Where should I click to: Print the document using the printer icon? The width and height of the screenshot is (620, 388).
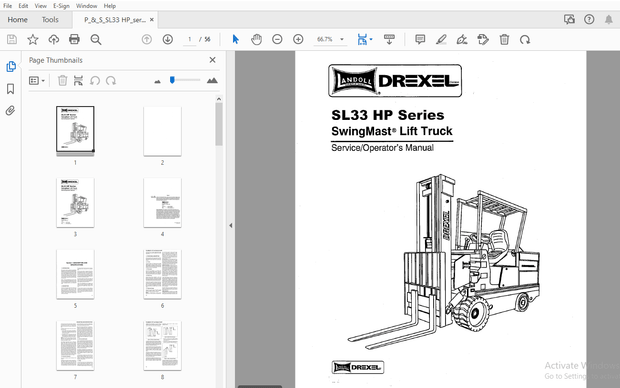click(x=74, y=39)
